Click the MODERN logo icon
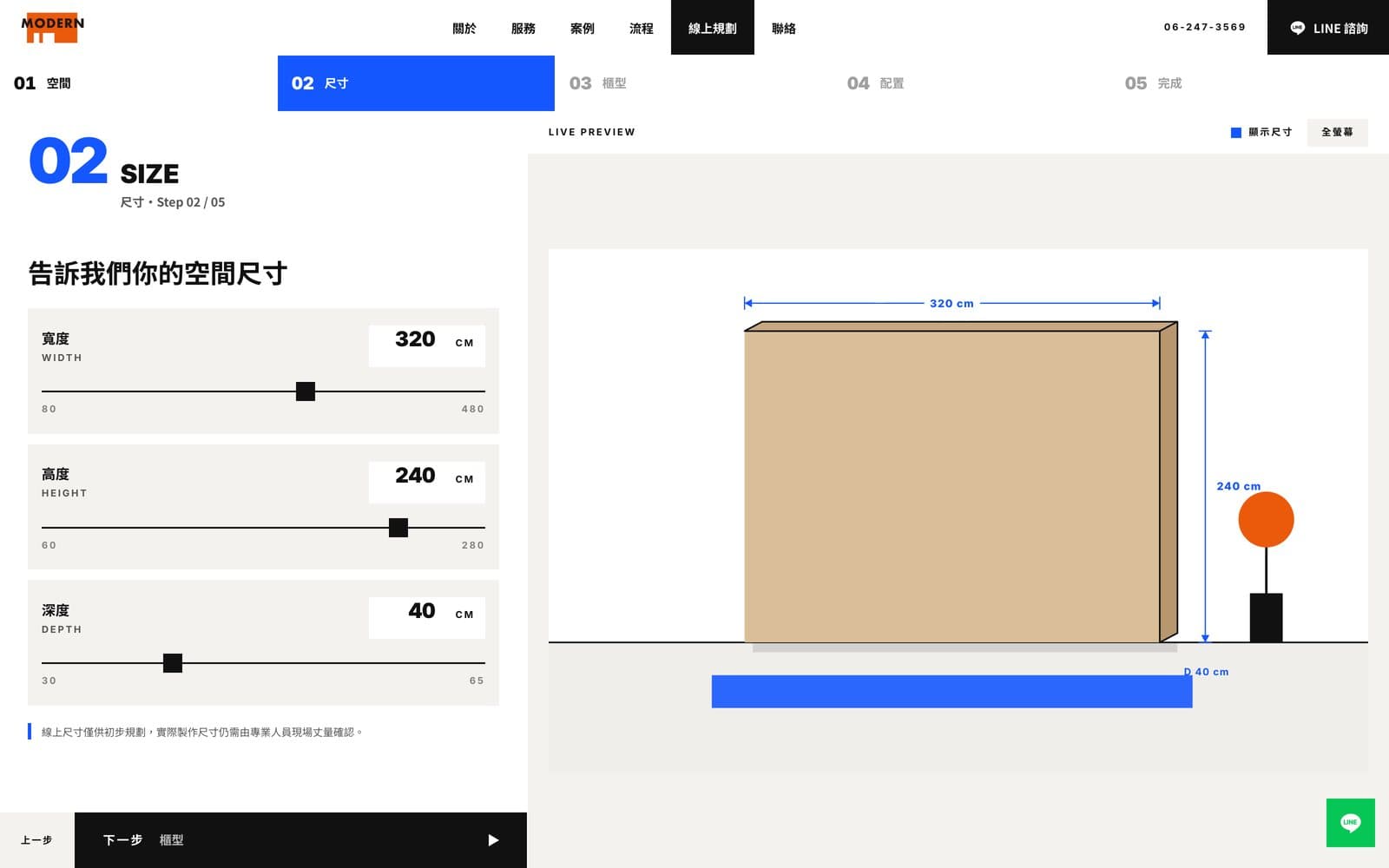 53,28
